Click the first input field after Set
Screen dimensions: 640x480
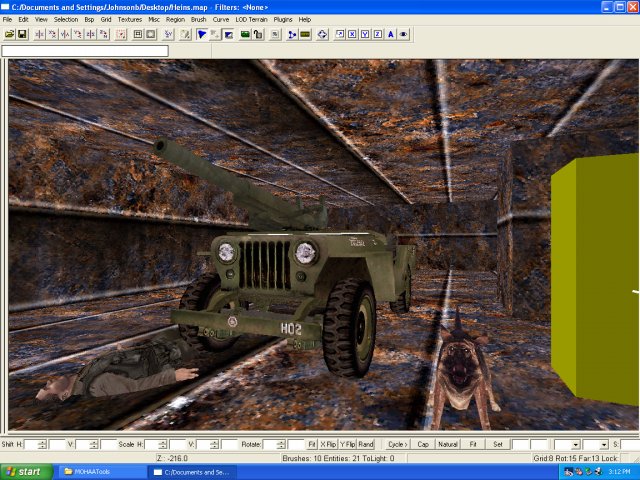(x=520, y=444)
